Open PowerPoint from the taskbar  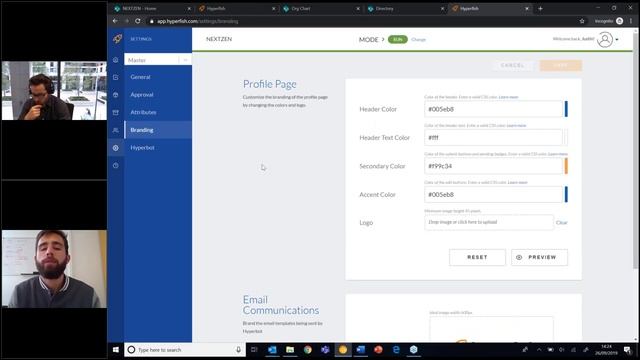[378, 350]
